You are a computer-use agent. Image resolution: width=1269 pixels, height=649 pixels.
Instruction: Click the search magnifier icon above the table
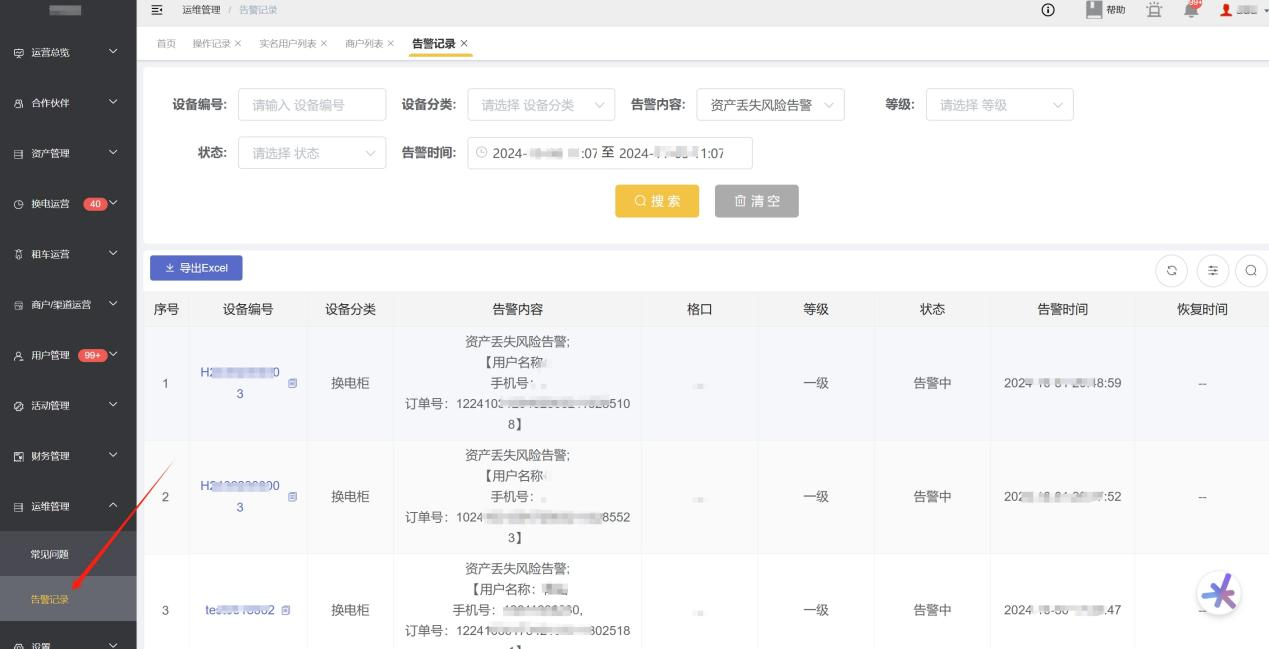coord(1250,270)
